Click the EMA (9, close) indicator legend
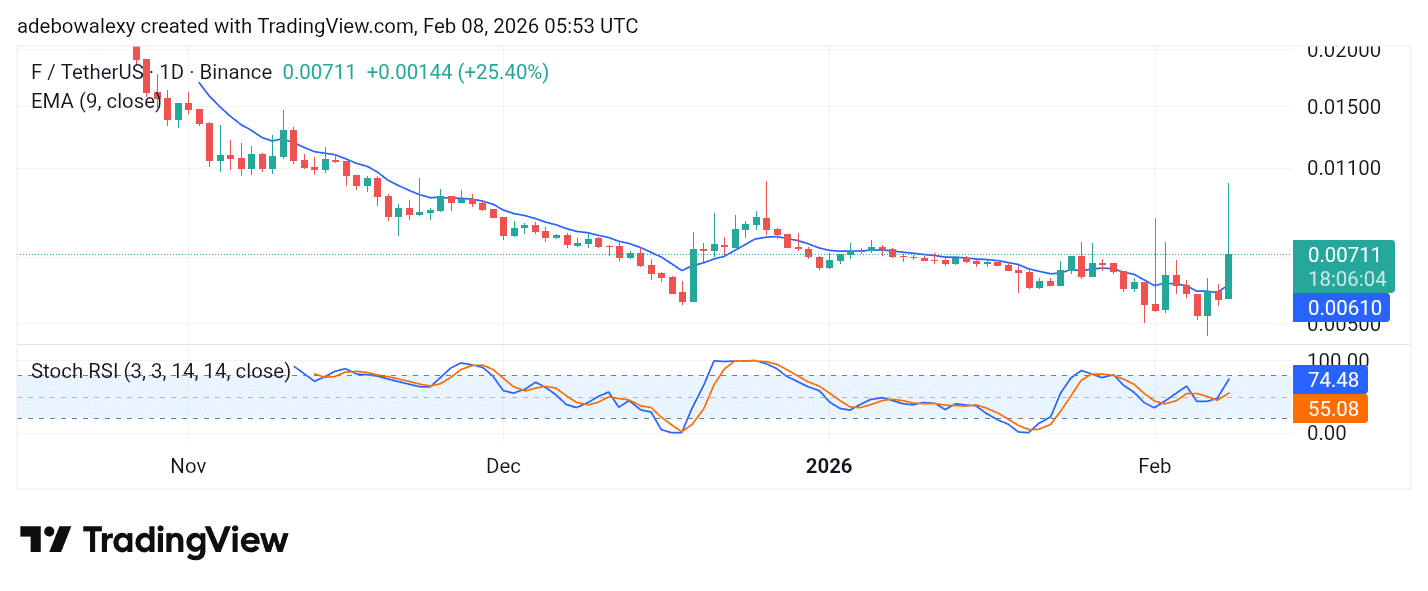1428x591 pixels. [96, 100]
